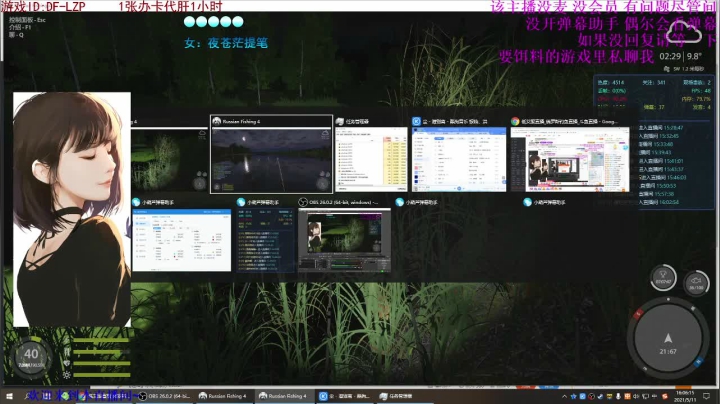Open the trophy circle icon above compass

(663, 278)
